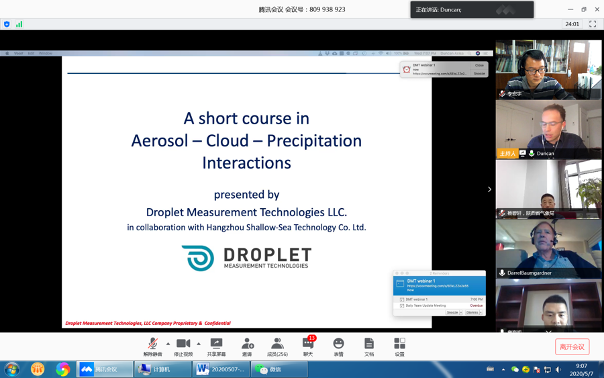The image size is (604, 378).
Task: Click the system tray volume icon
Action: click(x=558, y=370)
